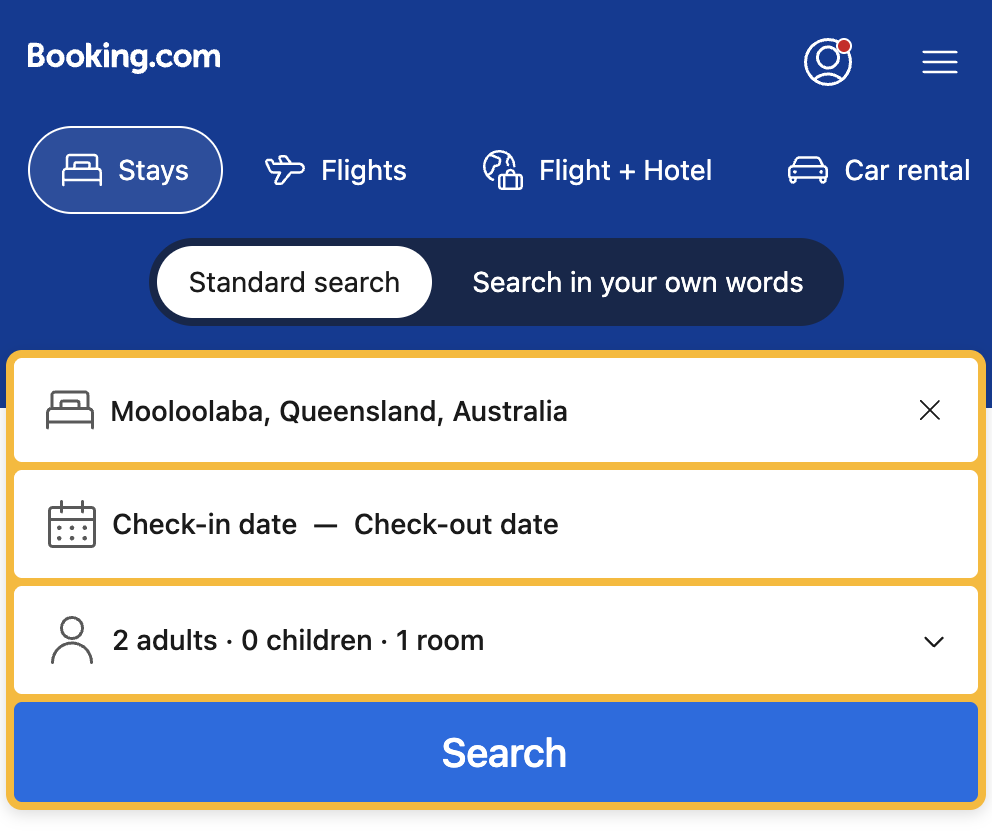Select the Stays tab
Viewport: 992px width, 834px height.
(x=125, y=170)
